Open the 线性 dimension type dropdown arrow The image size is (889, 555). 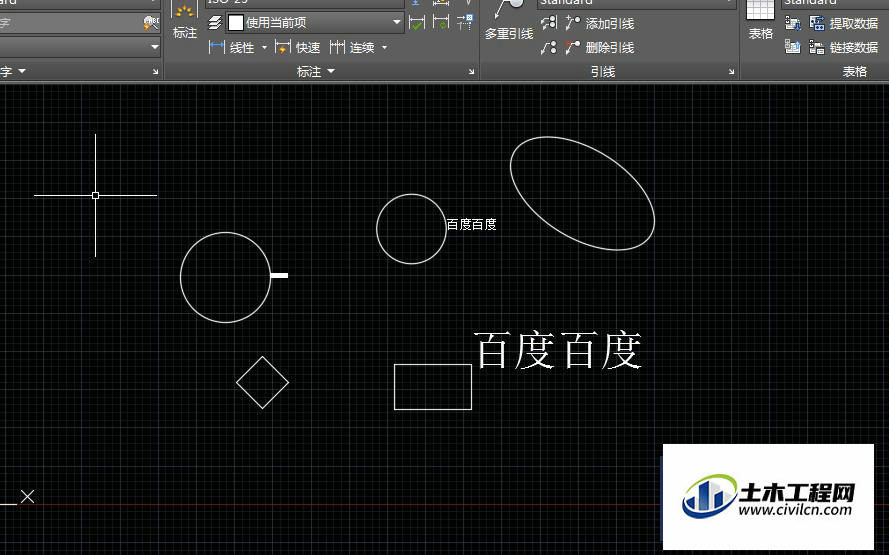pyautogui.click(x=264, y=48)
